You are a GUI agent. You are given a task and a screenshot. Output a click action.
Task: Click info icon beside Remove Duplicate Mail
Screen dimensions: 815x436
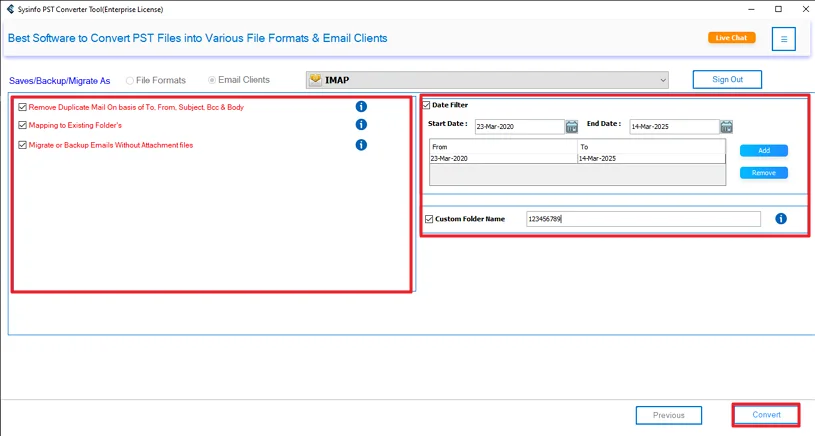[x=361, y=107]
